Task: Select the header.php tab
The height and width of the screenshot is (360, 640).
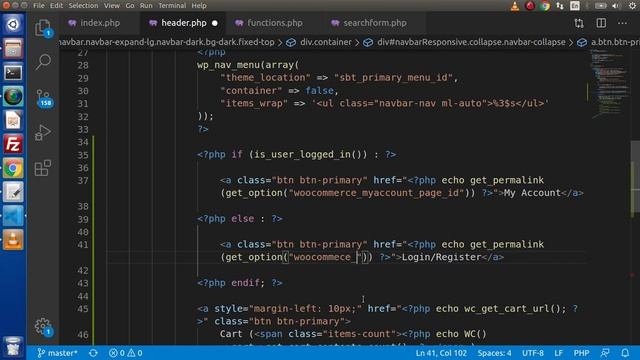Action: (183, 23)
